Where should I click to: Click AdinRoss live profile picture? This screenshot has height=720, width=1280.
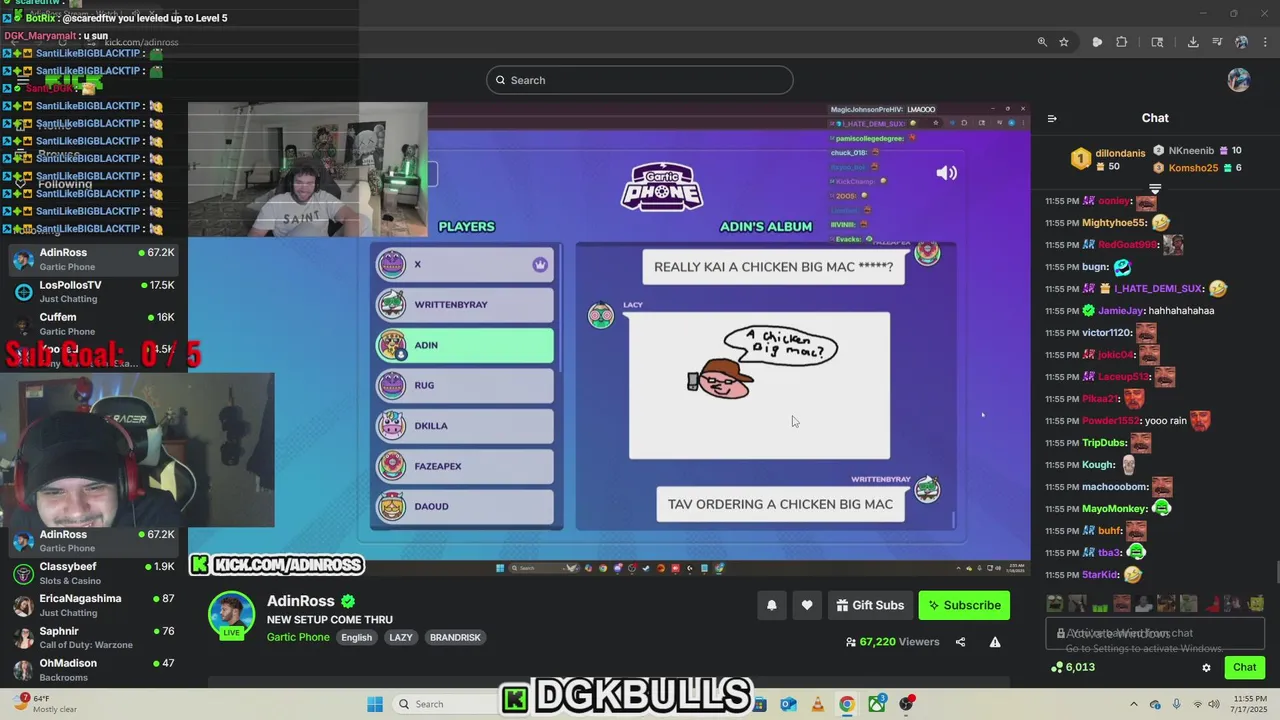point(231,614)
